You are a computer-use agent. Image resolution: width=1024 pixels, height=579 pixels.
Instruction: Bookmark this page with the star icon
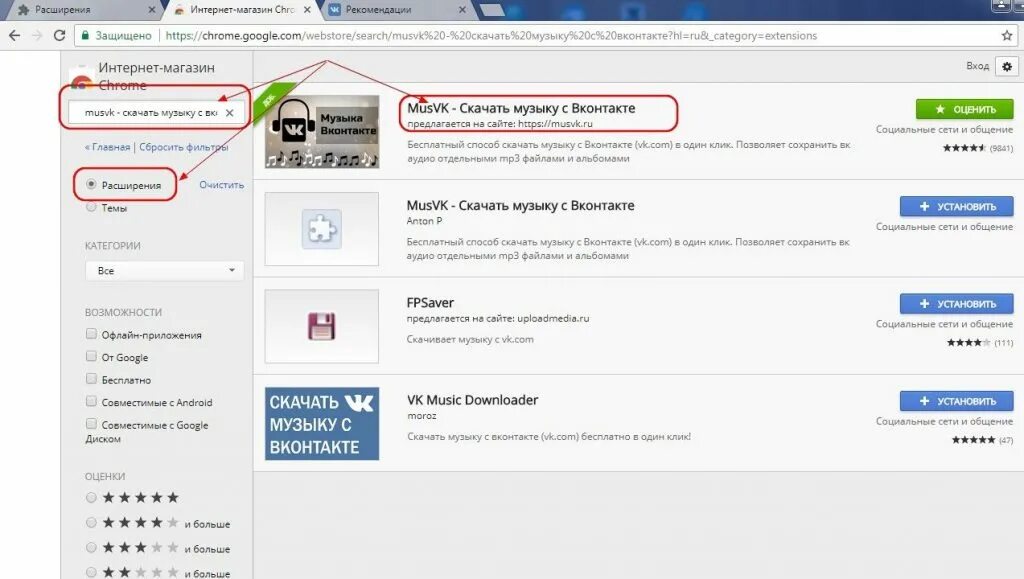point(1006,35)
